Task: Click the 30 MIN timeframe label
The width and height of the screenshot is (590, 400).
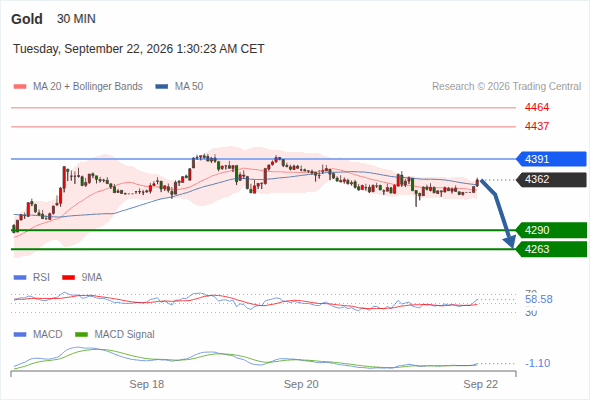Action: pos(76,19)
